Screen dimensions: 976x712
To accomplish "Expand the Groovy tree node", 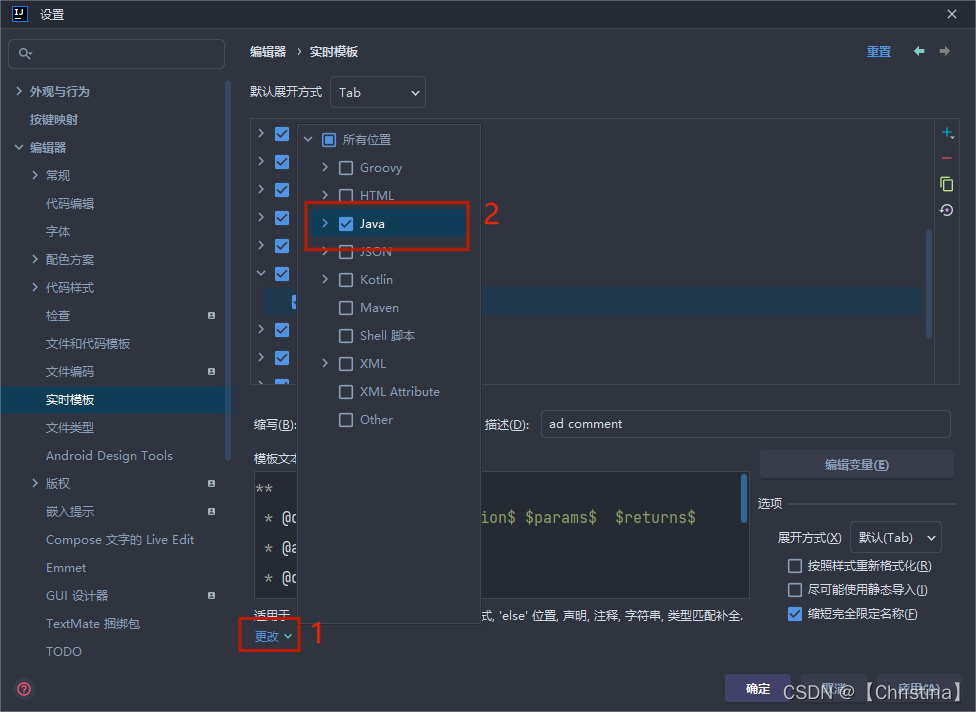I will click(x=323, y=167).
